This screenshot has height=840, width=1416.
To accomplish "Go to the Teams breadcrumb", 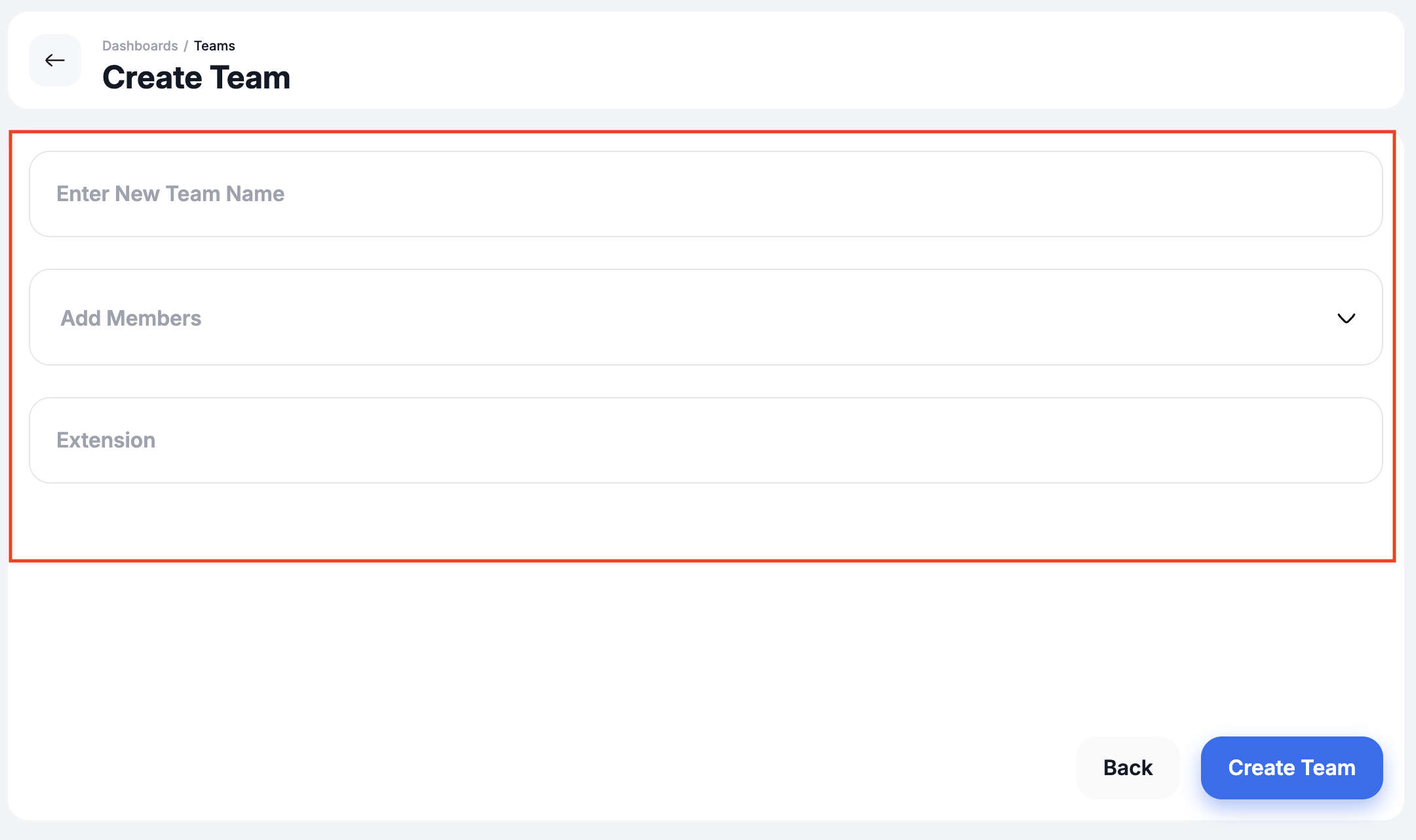I will [x=214, y=46].
